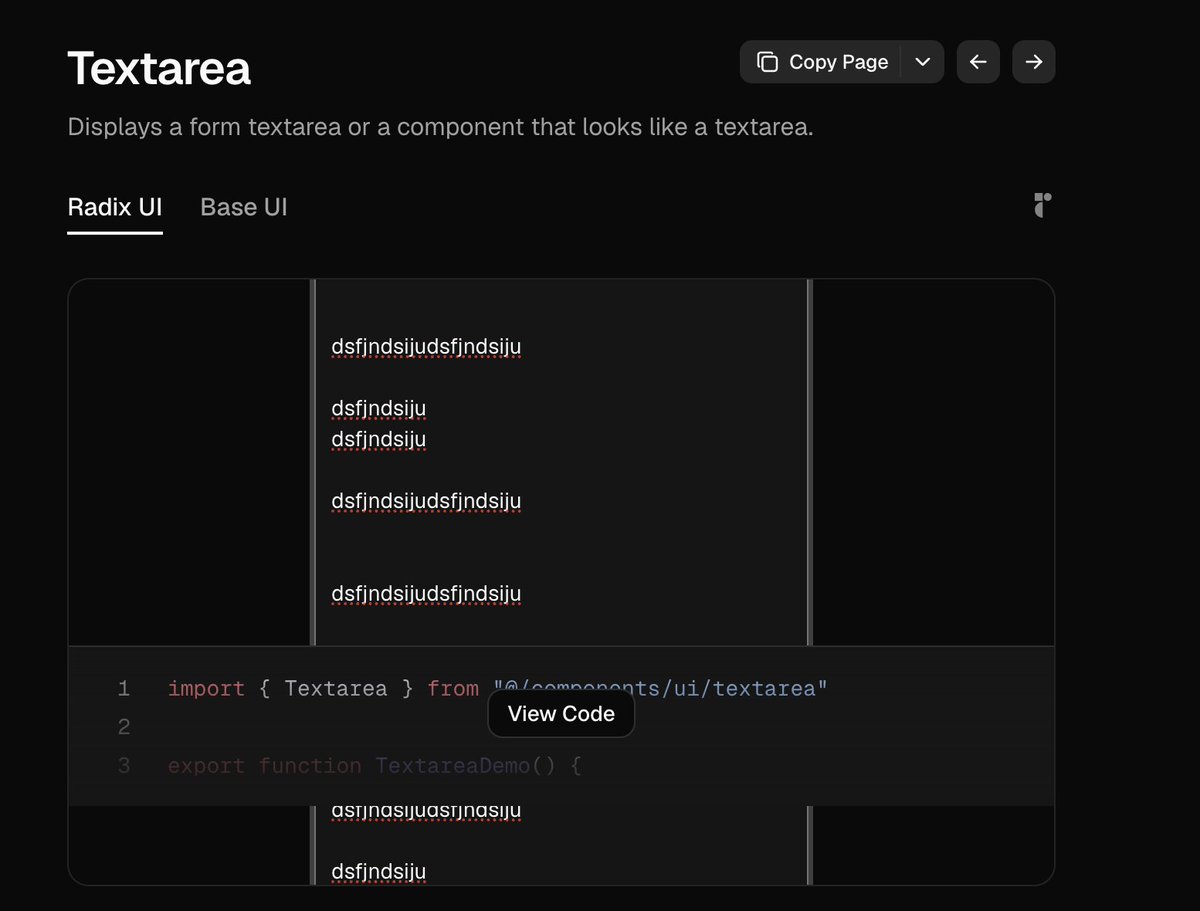1200x911 pixels.
Task: Click the logo icon right of the tabs
Action: tap(1042, 206)
